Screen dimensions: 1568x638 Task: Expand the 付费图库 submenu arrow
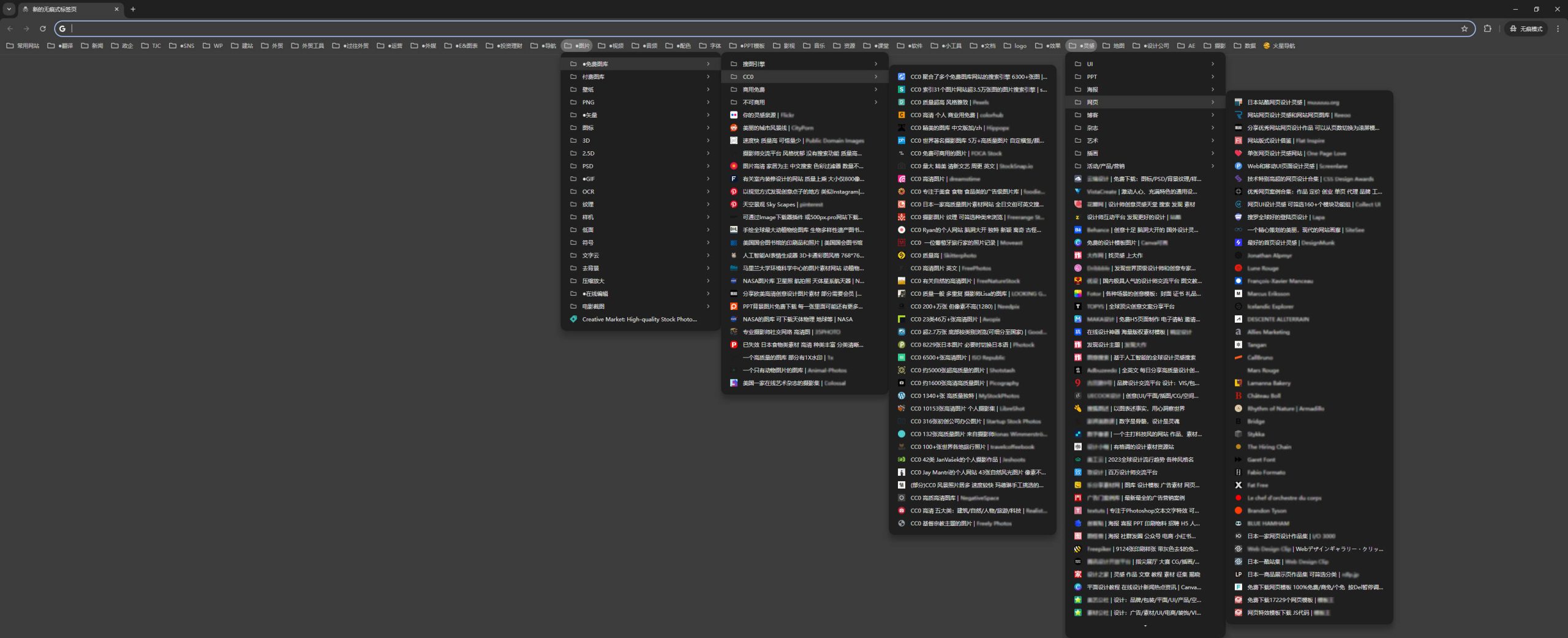[708, 77]
